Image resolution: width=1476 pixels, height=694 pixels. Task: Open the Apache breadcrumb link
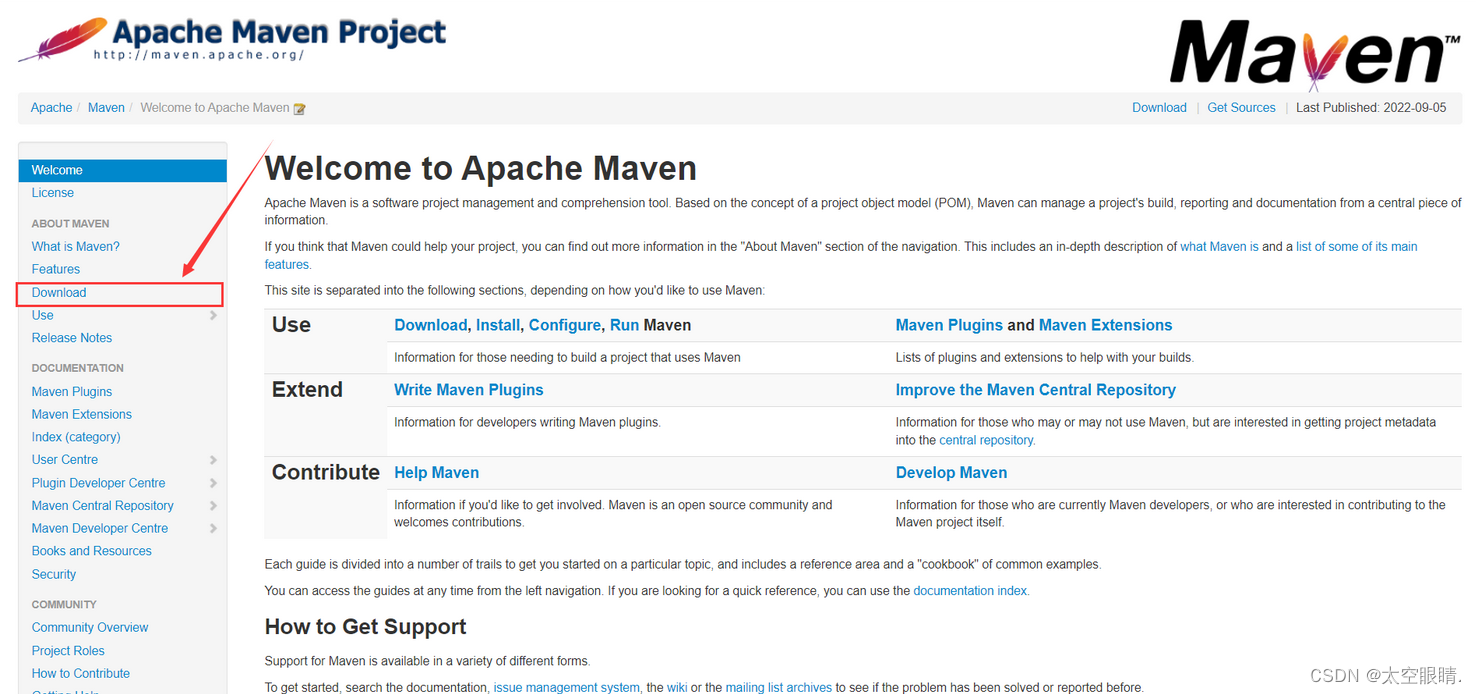[x=51, y=108]
